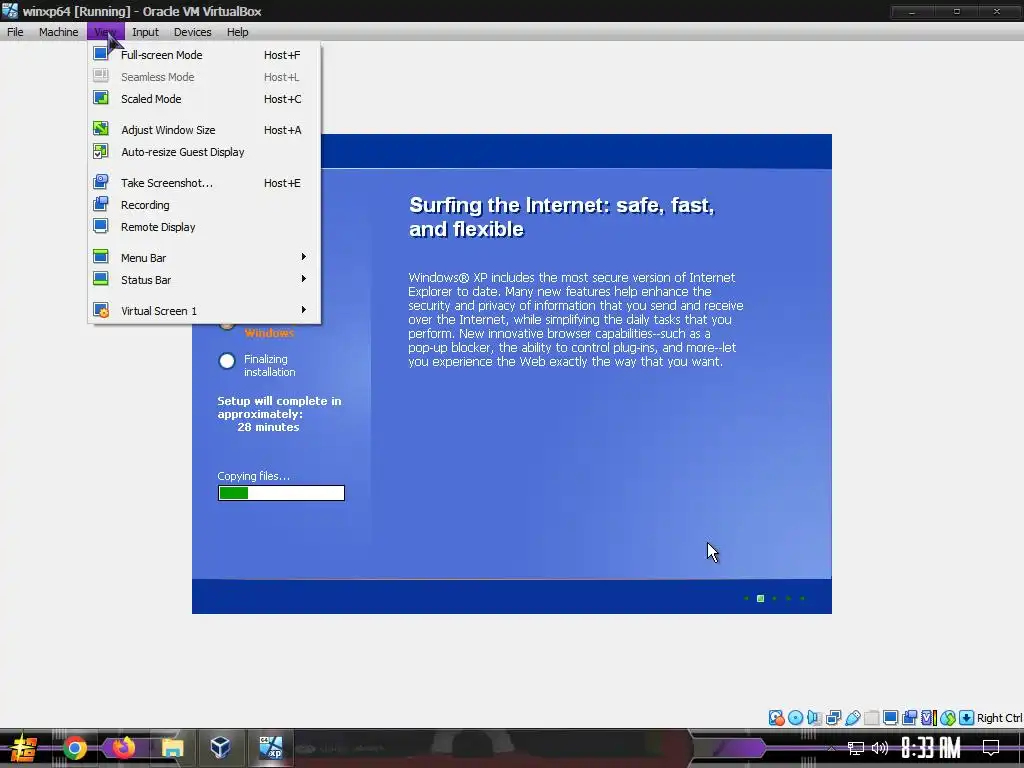Open the File menu
Image resolution: width=1024 pixels, height=768 pixels.
[x=15, y=32]
